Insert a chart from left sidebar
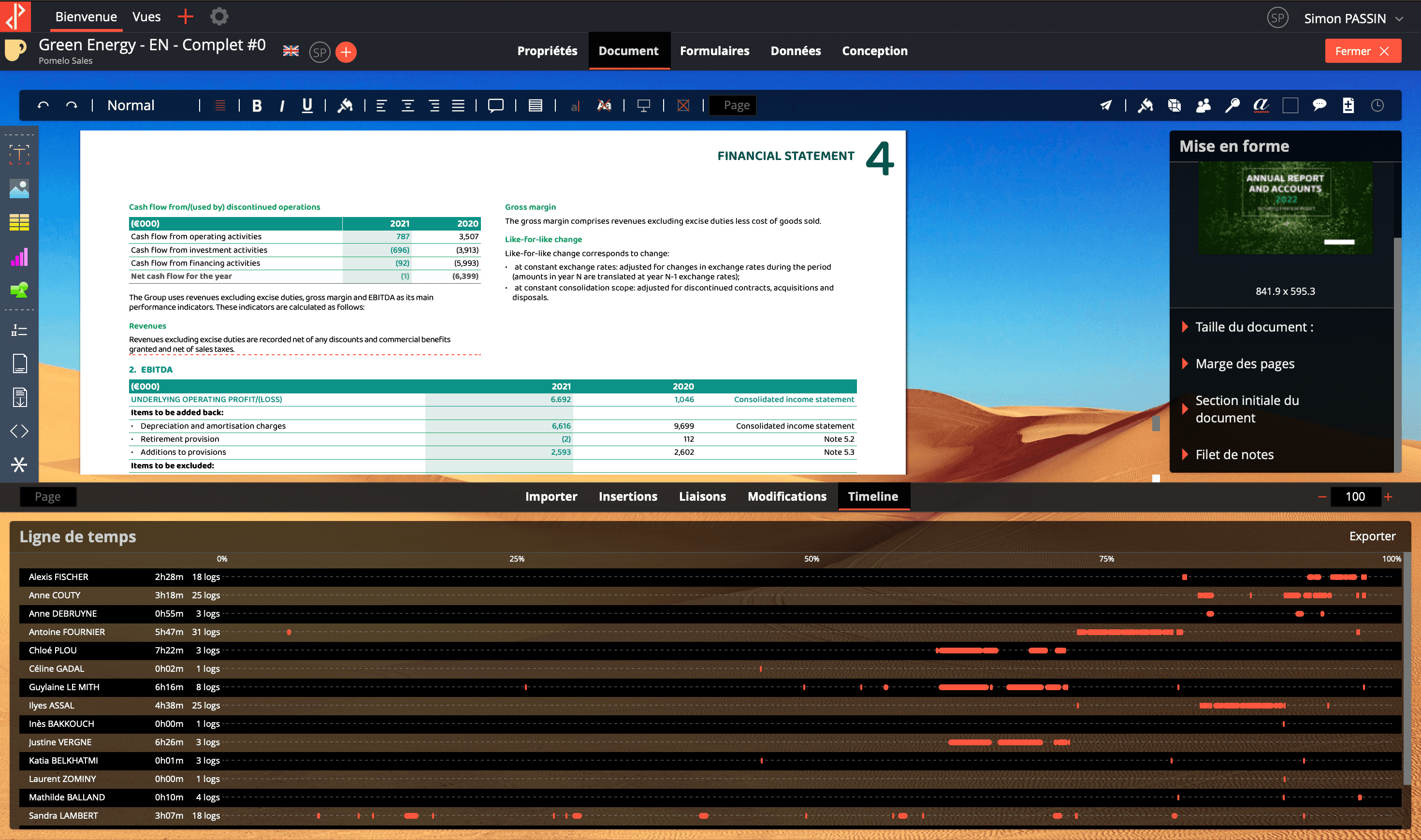The height and width of the screenshot is (840, 1421). 19,258
